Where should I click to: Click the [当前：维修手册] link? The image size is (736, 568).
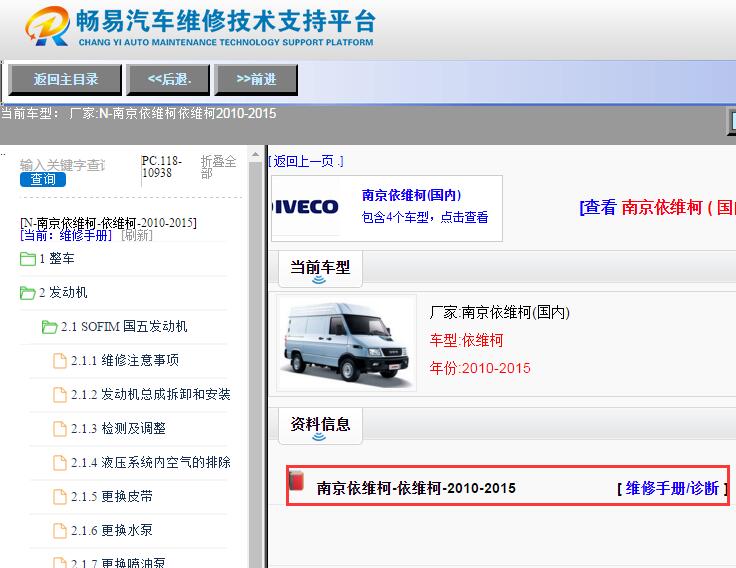coord(66,235)
